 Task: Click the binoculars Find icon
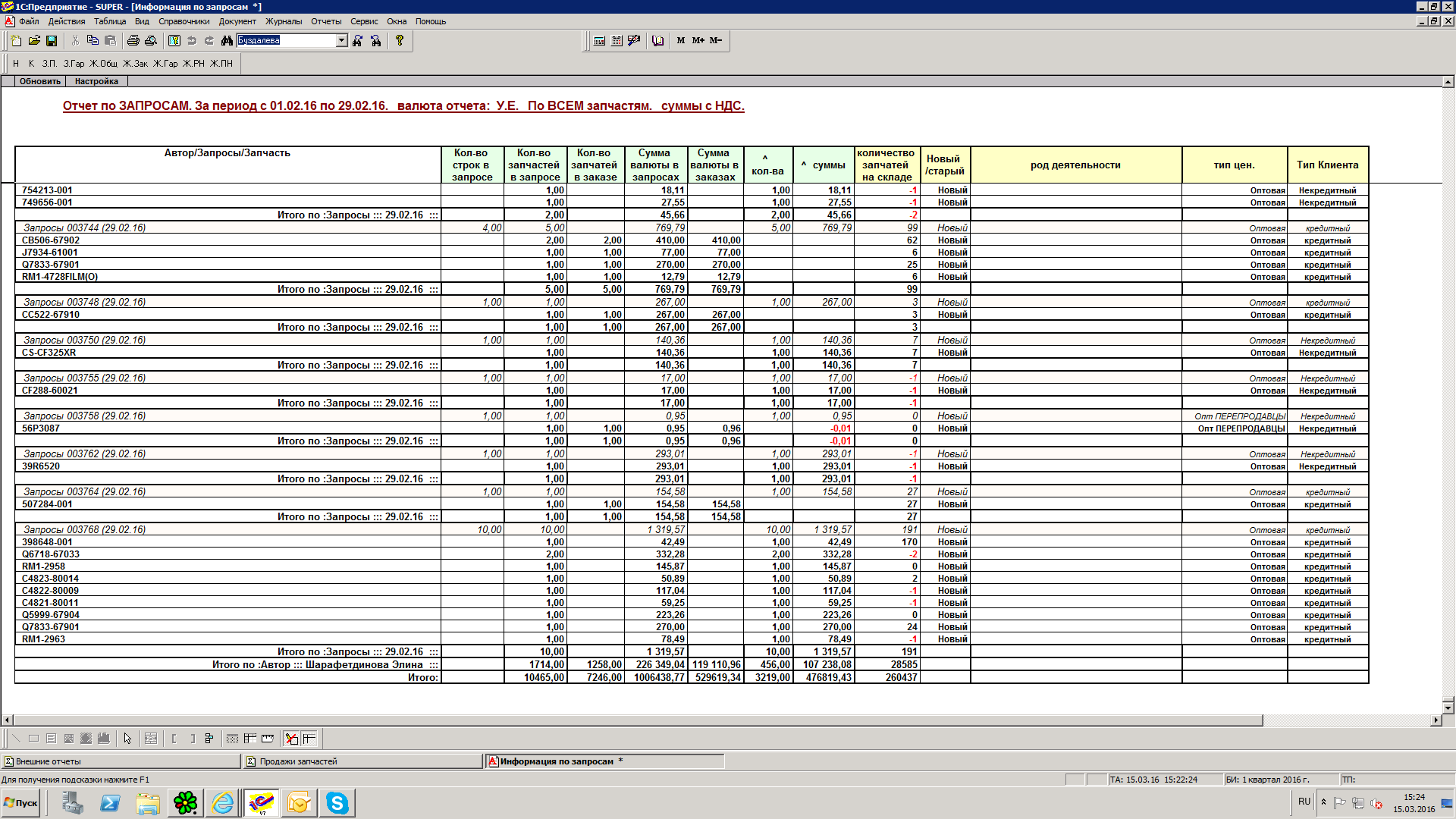click(x=227, y=41)
